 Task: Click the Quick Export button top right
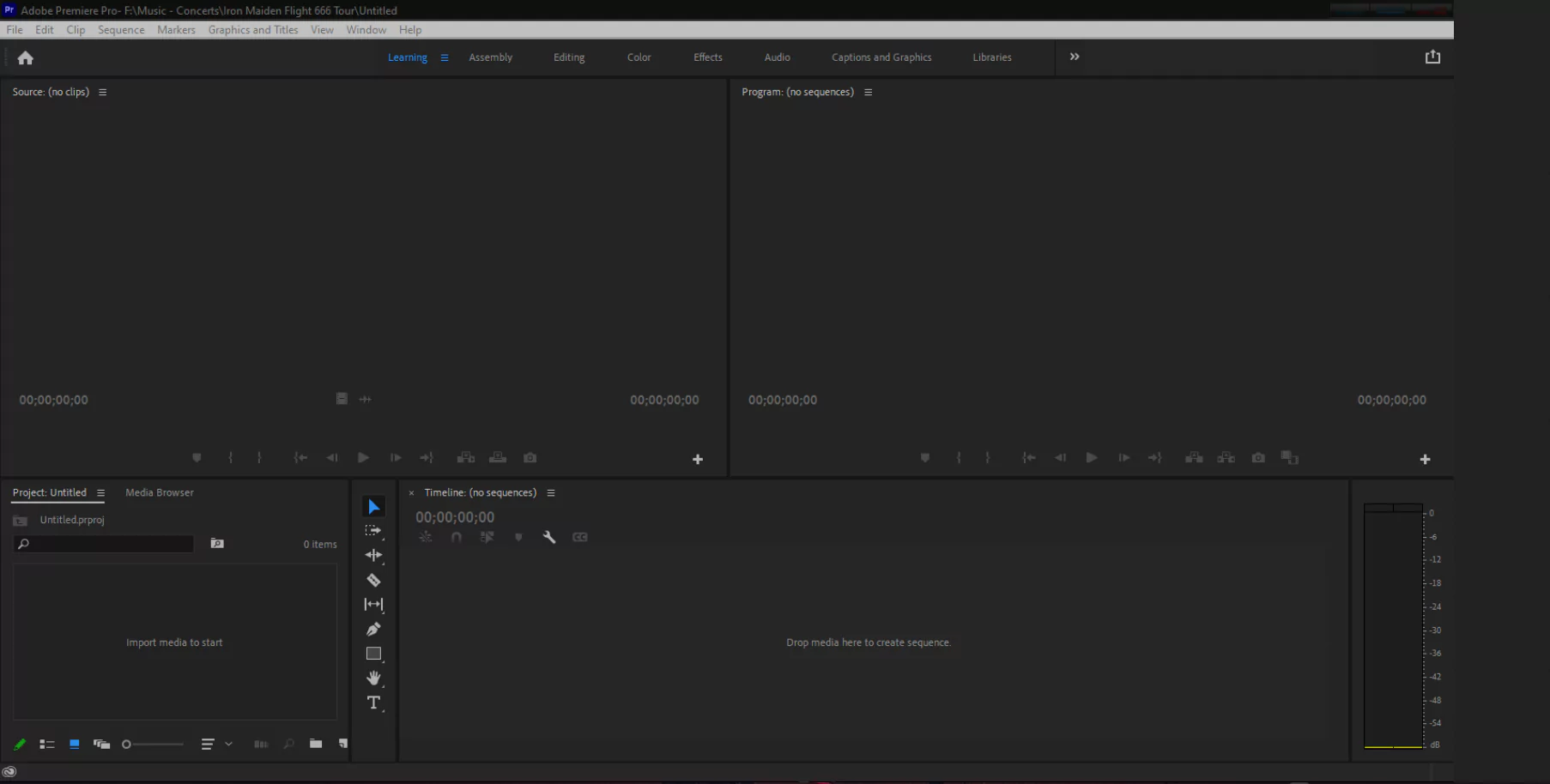[1433, 57]
